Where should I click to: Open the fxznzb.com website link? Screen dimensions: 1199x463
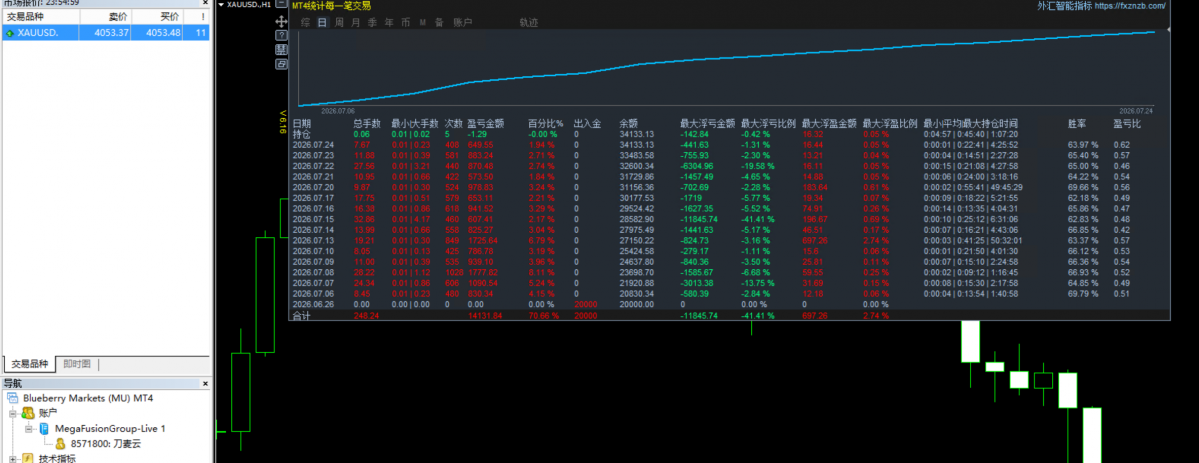(x=1130, y=6)
